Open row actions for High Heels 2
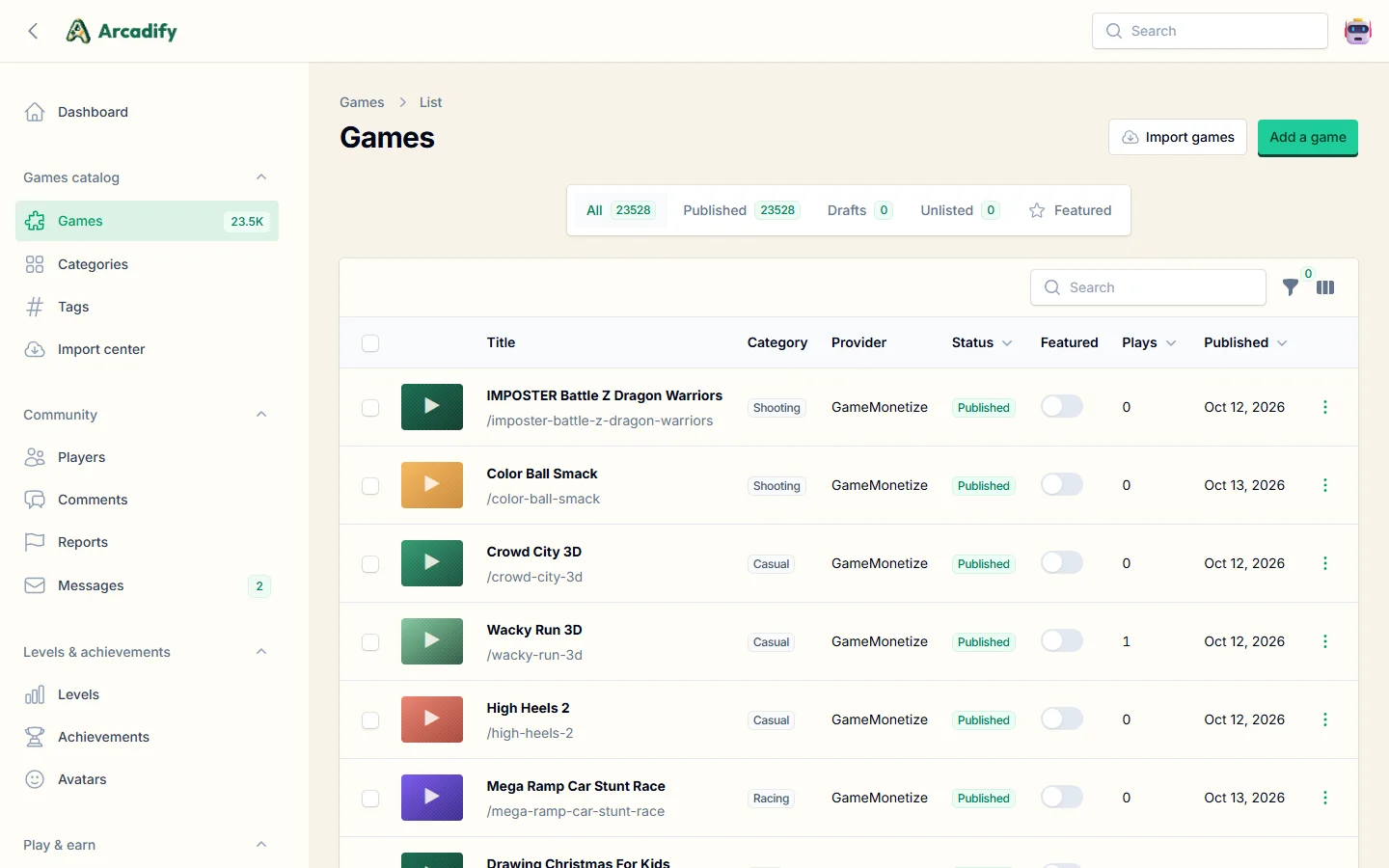Viewport: 1389px width, 868px height. tap(1325, 719)
